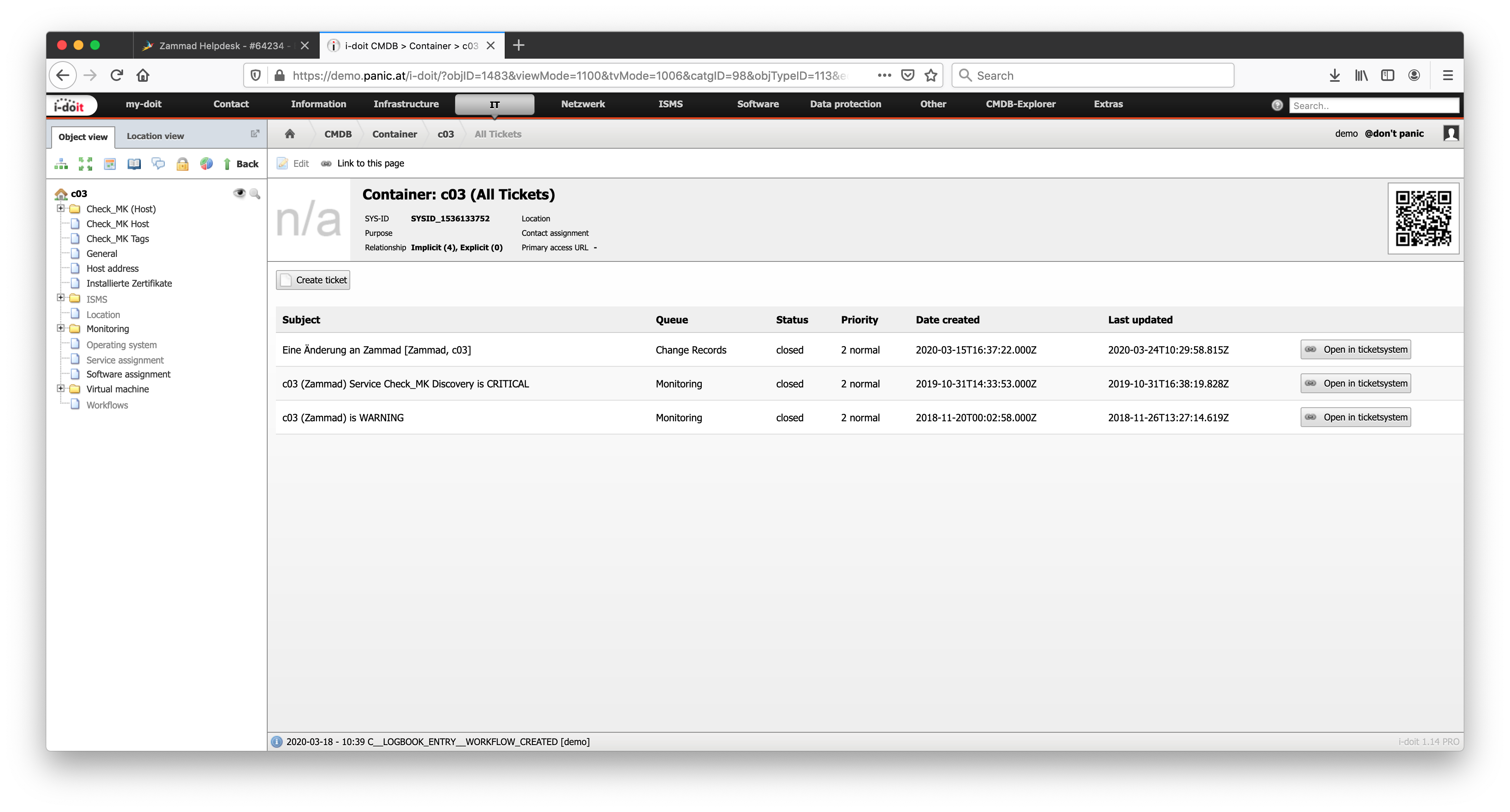Click the green expand-arrows icon in sidebar toolbar
Viewport: 1510px width, 812px height.
(85, 164)
